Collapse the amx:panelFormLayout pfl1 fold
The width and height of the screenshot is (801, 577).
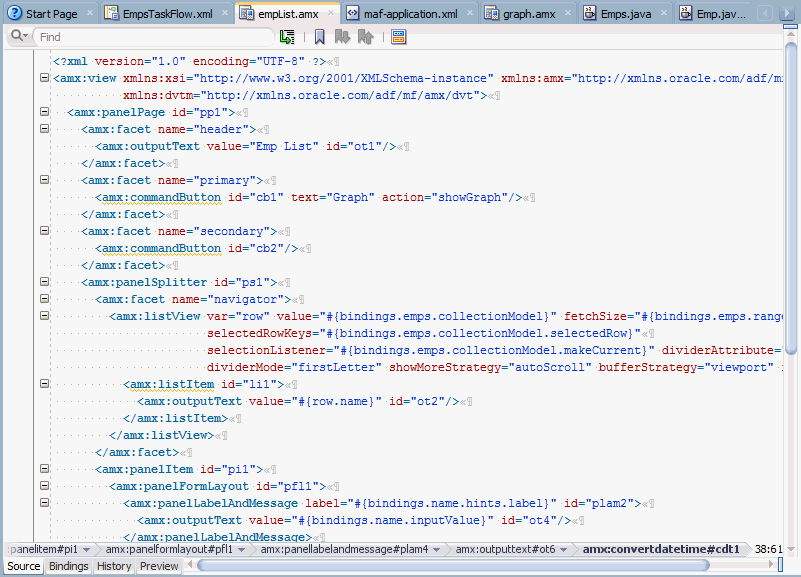pyautogui.click(x=44, y=486)
